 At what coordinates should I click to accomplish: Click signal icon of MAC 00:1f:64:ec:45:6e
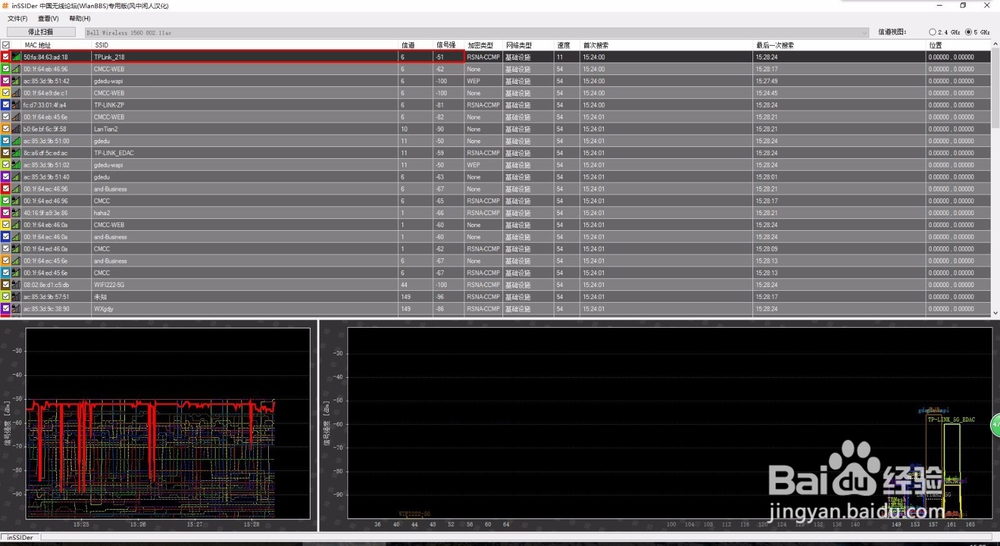[17, 261]
